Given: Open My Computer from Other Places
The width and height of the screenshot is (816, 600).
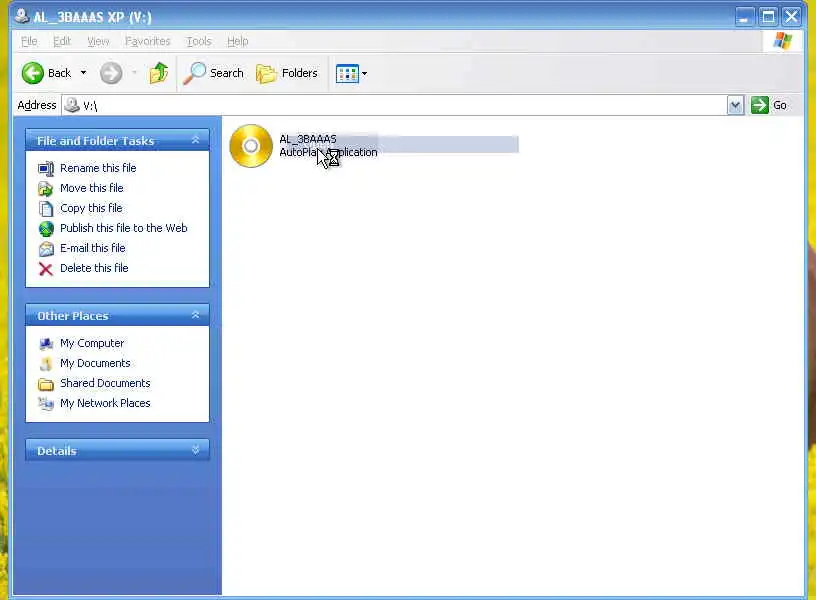Looking at the screenshot, I should [92, 343].
